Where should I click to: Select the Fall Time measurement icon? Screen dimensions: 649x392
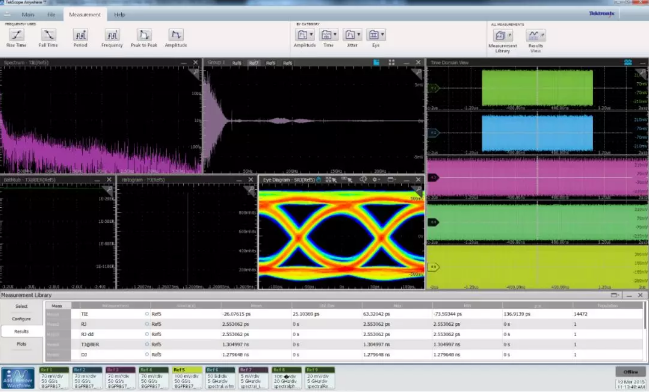[x=48, y=35]
